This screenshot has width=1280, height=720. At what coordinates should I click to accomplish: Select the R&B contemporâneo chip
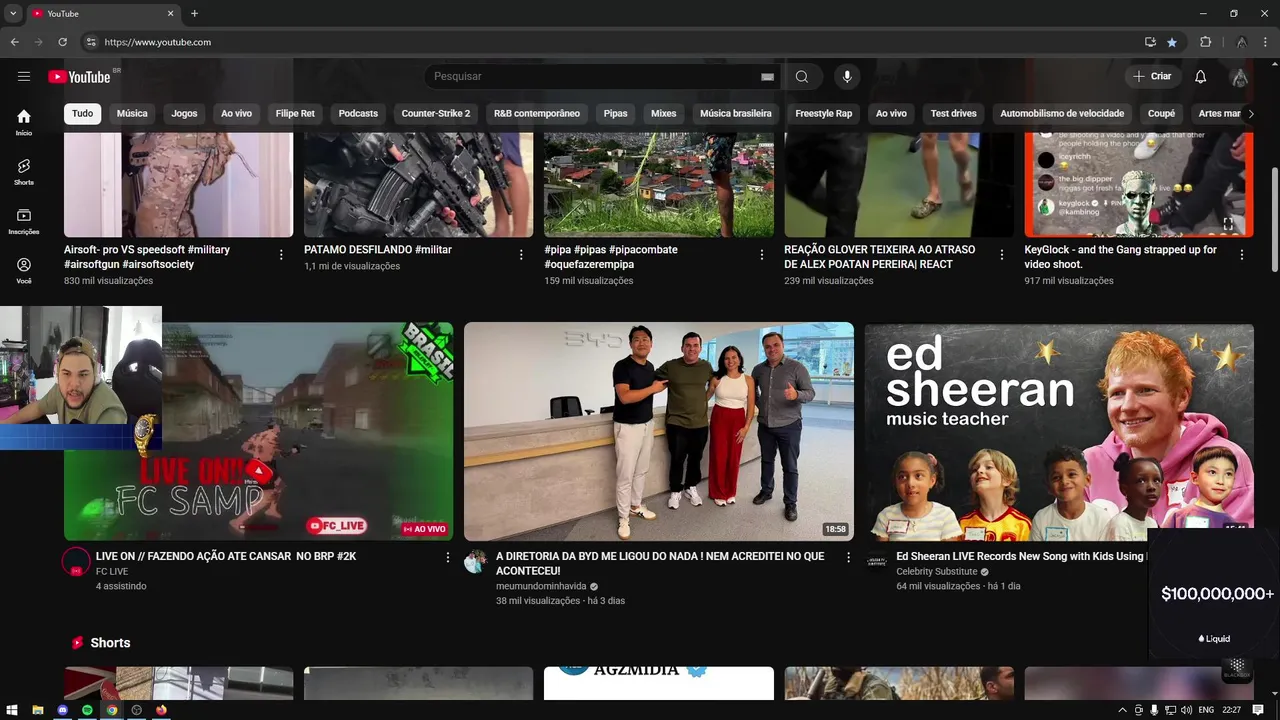point(537,114)
